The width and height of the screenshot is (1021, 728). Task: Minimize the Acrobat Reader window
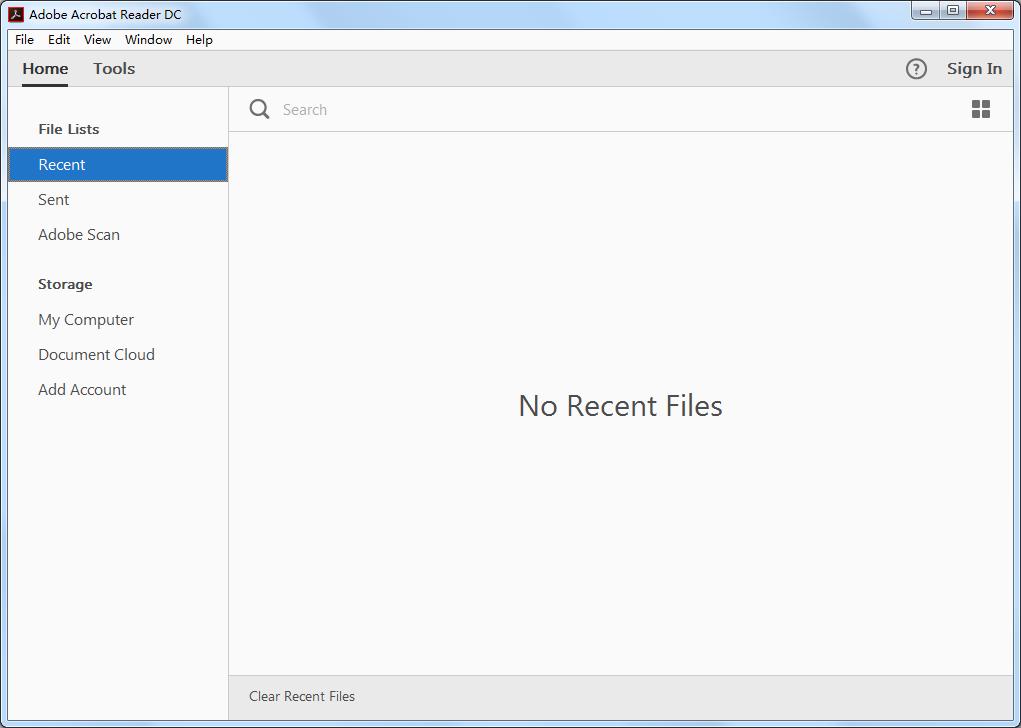925,11
